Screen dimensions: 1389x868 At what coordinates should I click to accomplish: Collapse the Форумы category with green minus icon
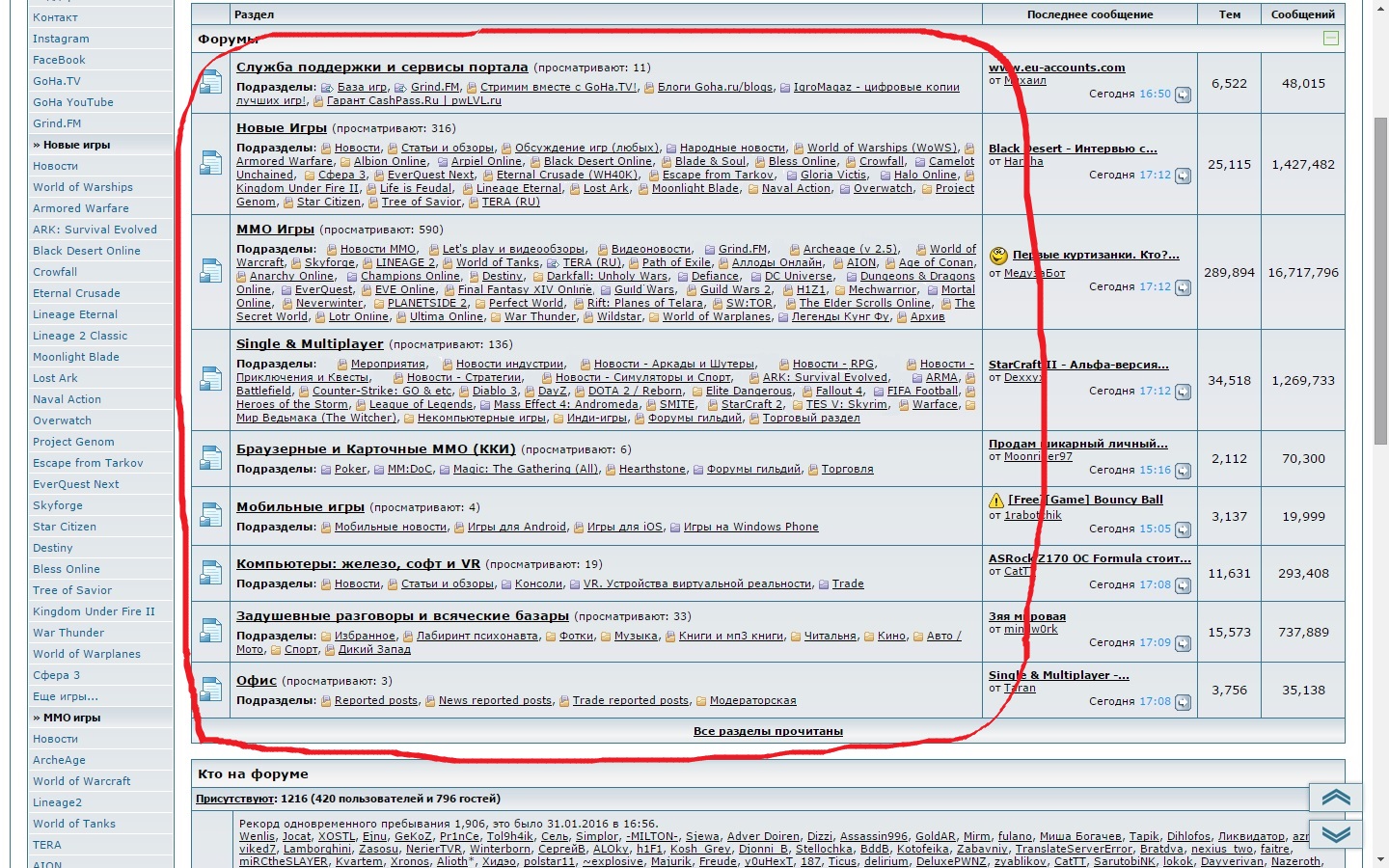coord(1331,39)
